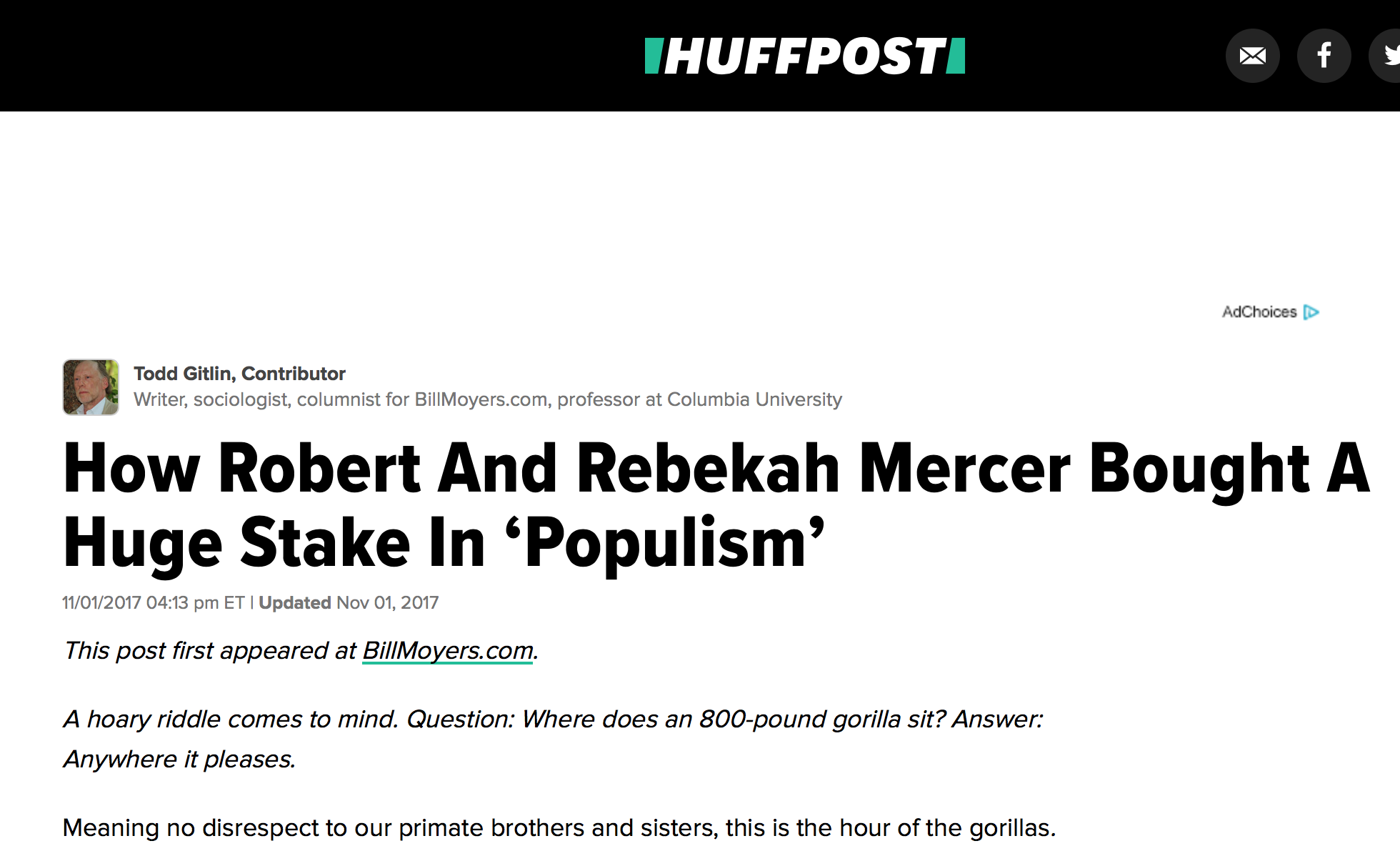Click the paragraph starting 'Meaning no disrespect'
The width and height of the screenshot is (1400, 846).
click(559, 828)
